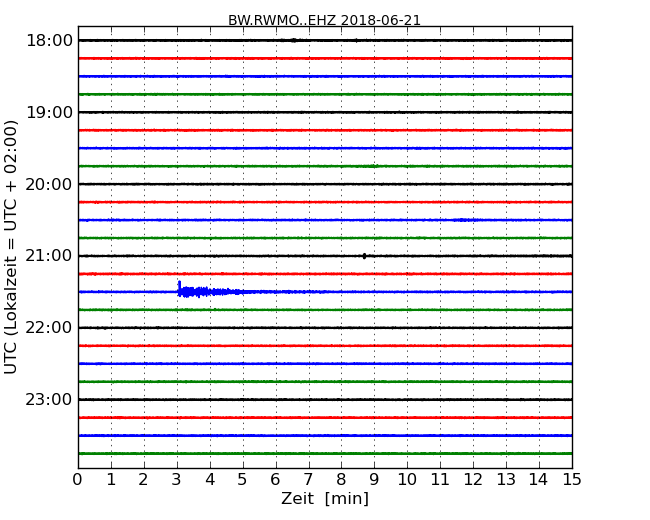Click the x-axis tick label "5"

243,480
